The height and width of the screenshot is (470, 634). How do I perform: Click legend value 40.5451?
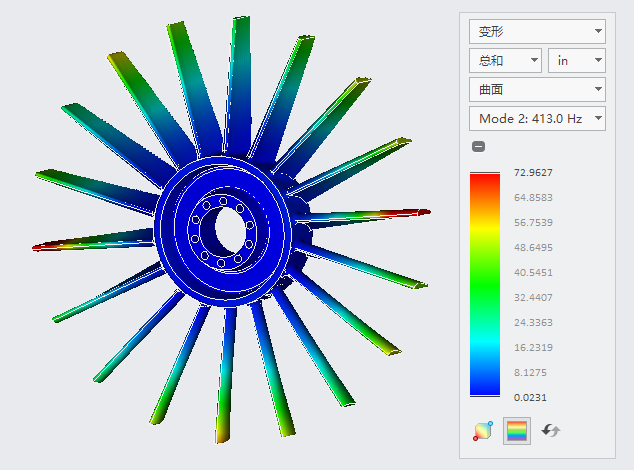[x=533, y=272]
